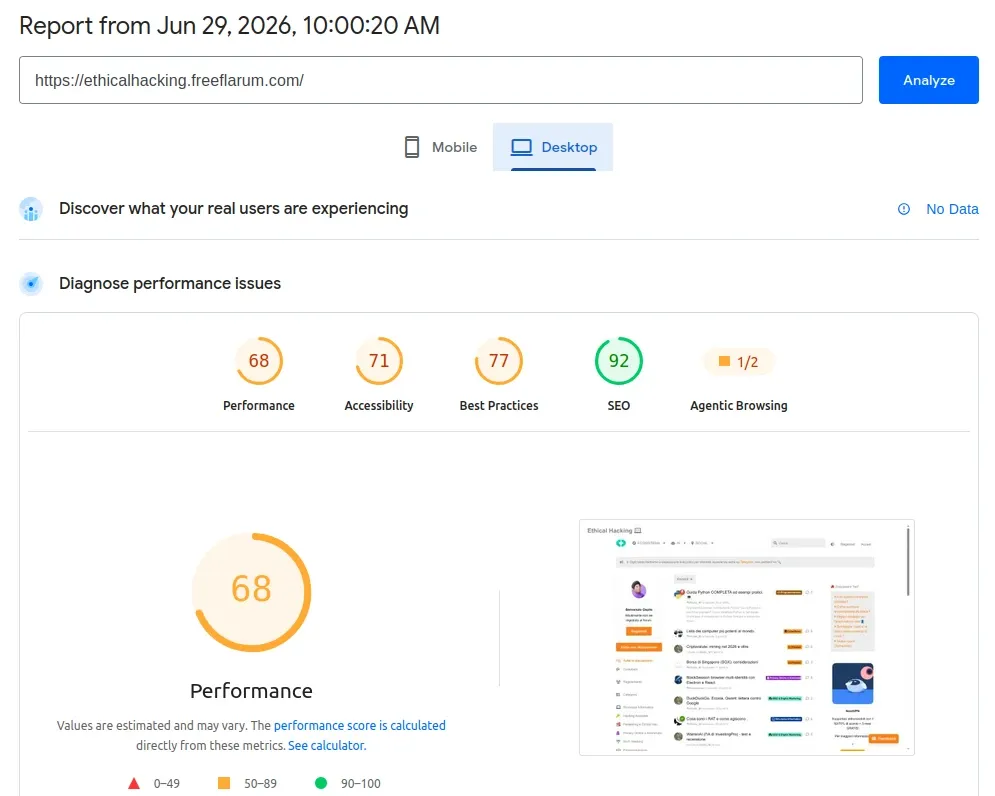Click the Analyze button
This screenshot has height=796, width=995.
pos(928,80)
